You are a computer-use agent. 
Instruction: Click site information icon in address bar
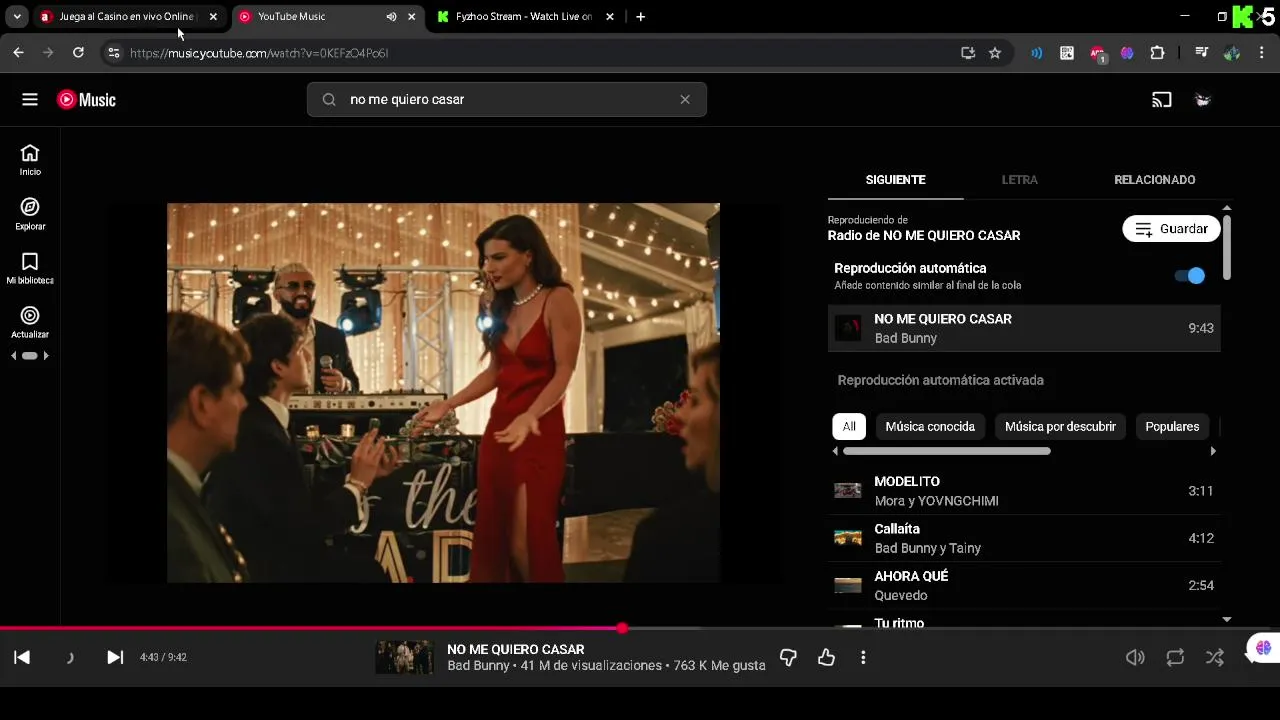tap(113, 53)
